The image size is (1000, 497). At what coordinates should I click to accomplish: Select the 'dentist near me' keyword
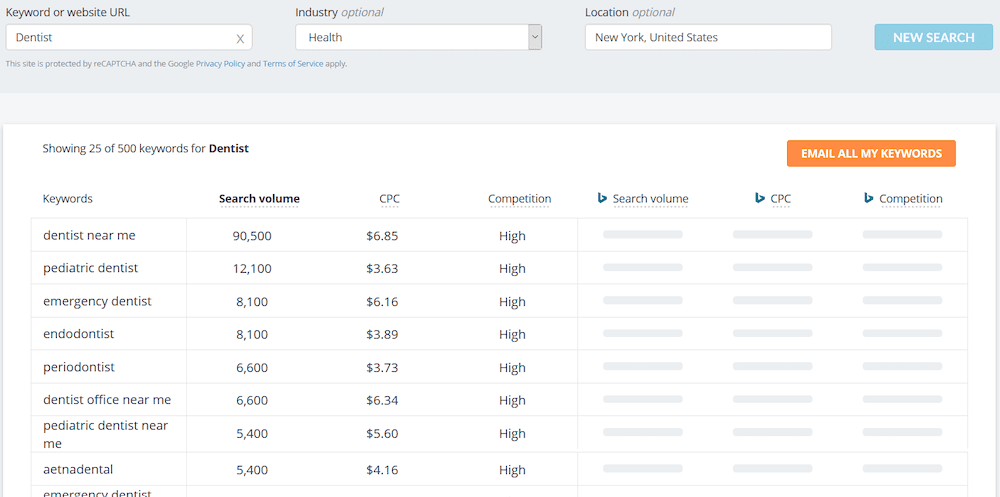tap(89, 235)
